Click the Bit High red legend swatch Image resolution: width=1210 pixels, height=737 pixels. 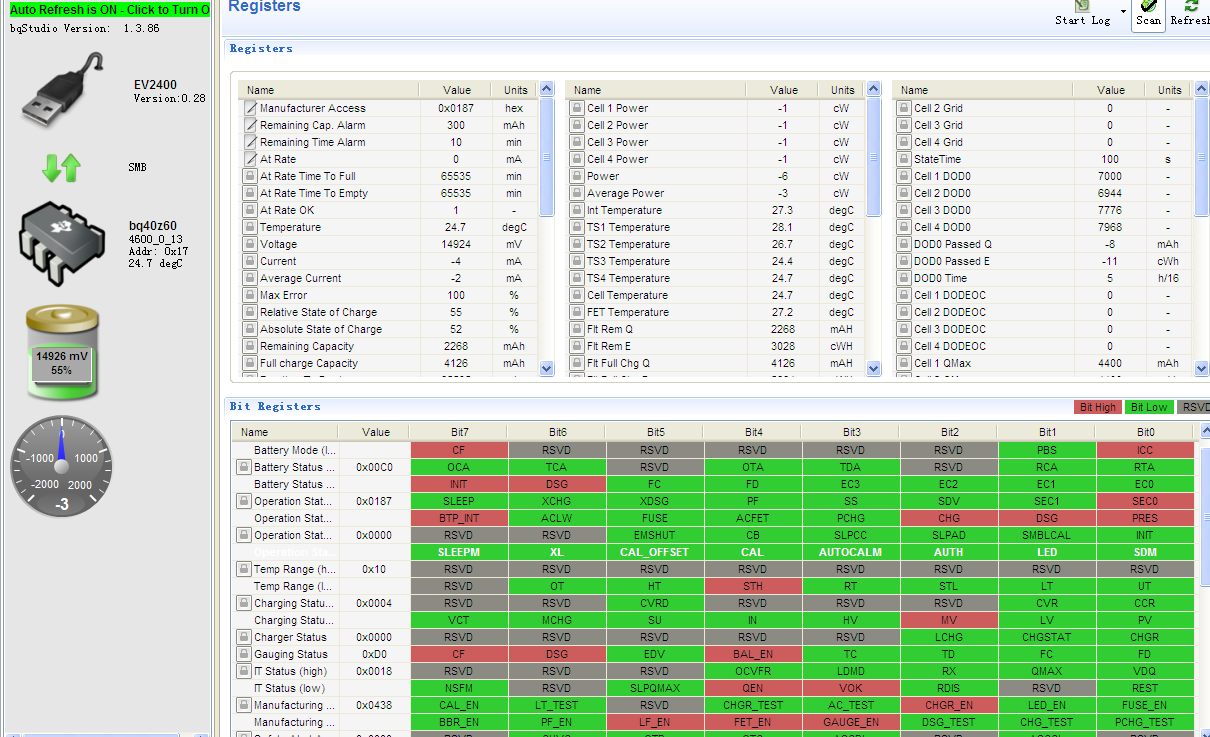[x=1098, y=407]
